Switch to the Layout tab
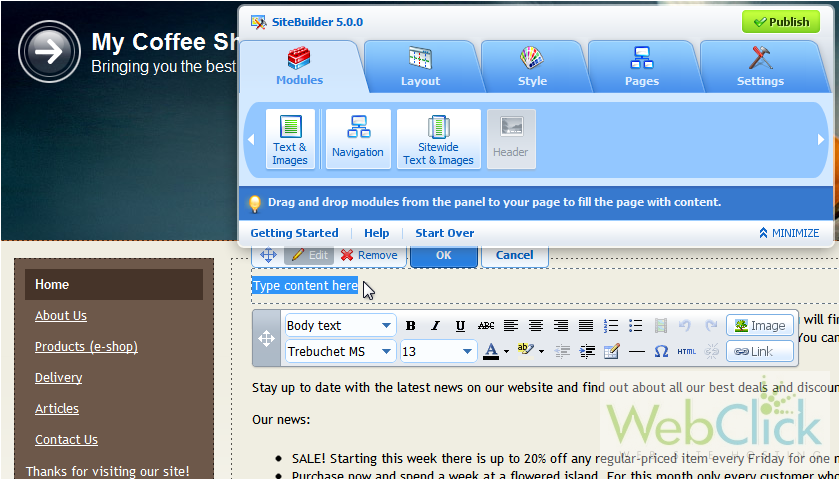The height and width of the screenshot is (480, 840). tap(420, 67)
